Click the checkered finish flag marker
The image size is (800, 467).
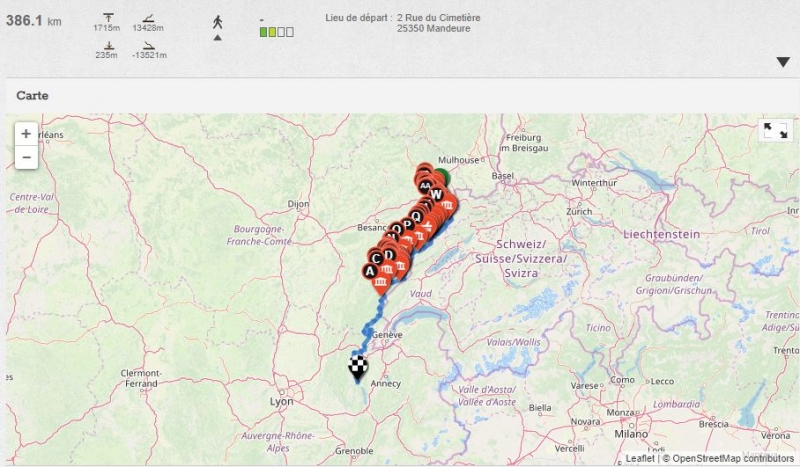tap(357, 367)
